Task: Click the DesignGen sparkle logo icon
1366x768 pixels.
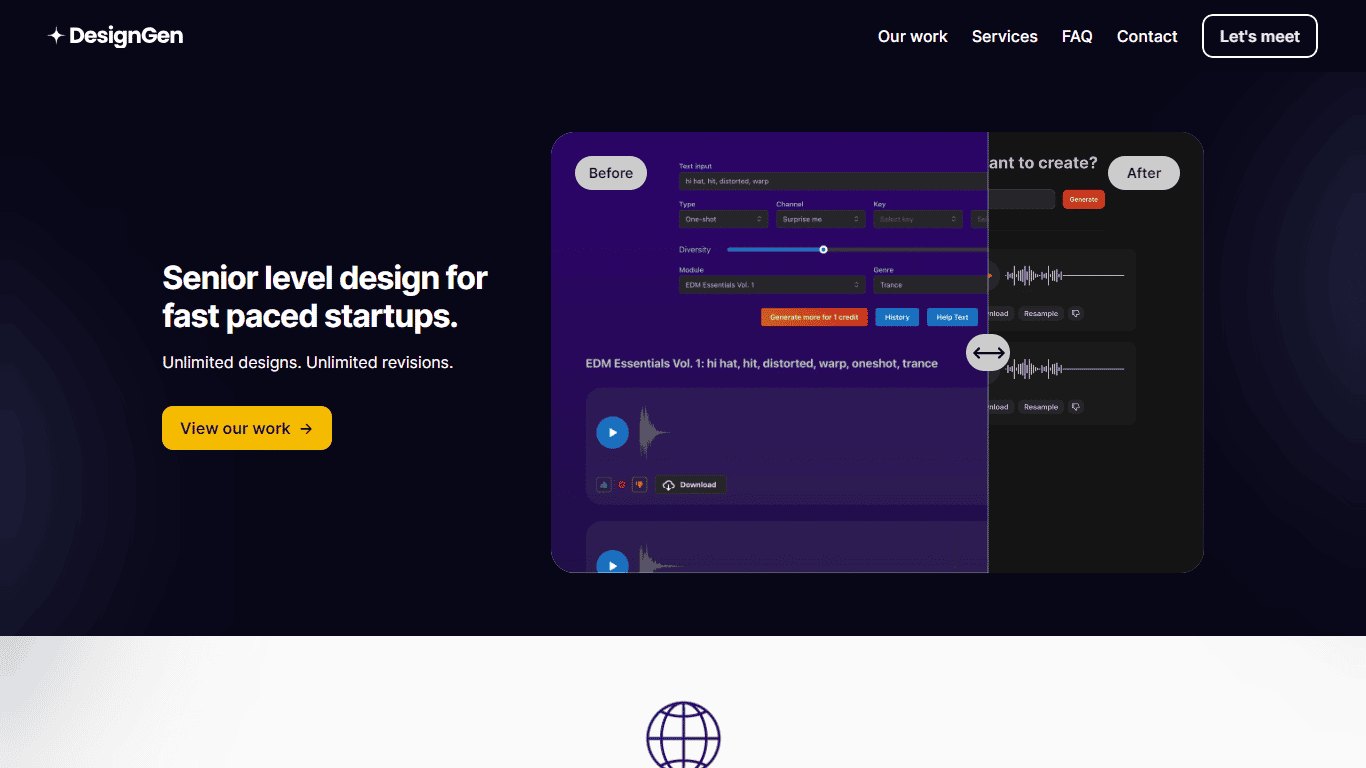Action: pyautogui.click(x=56, y=36)
